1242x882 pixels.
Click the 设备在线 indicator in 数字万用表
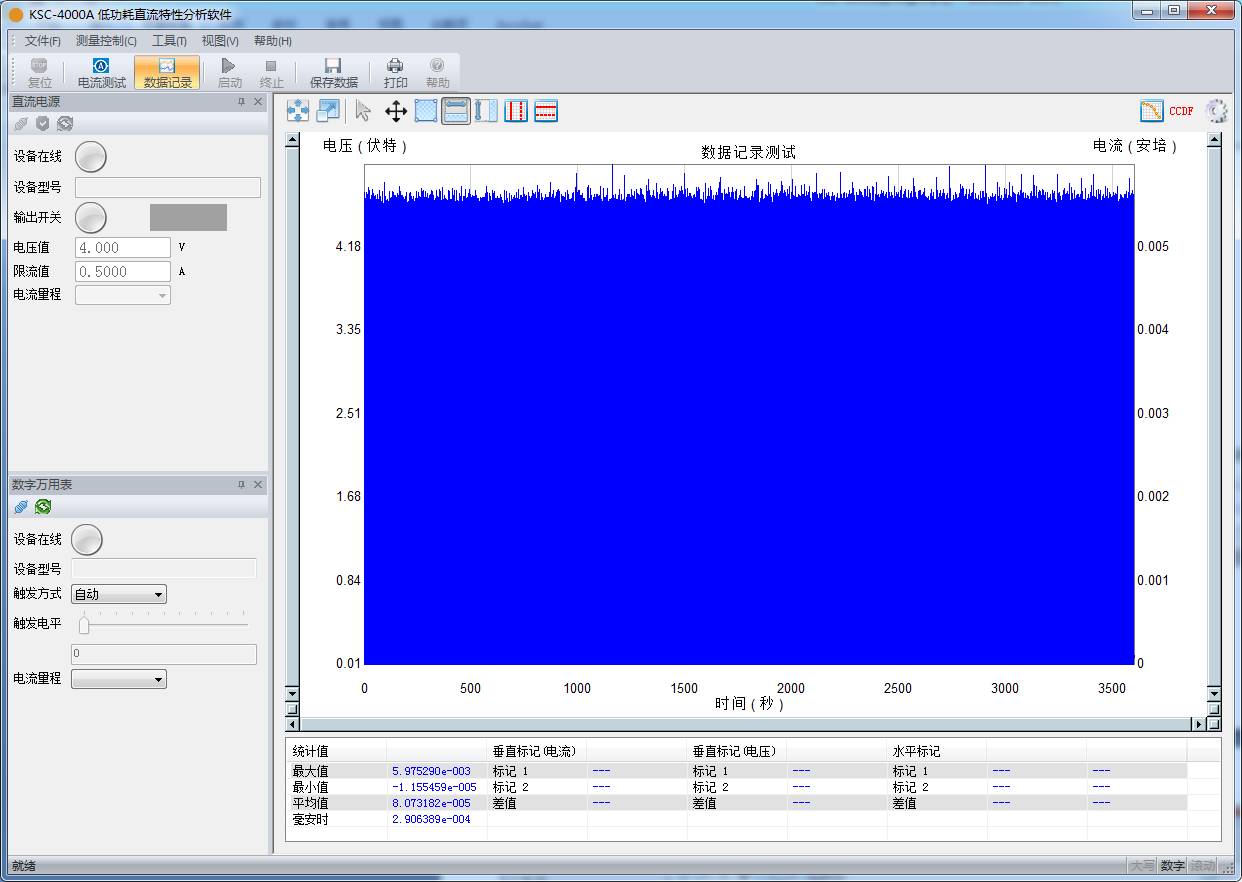coord(87,540)
